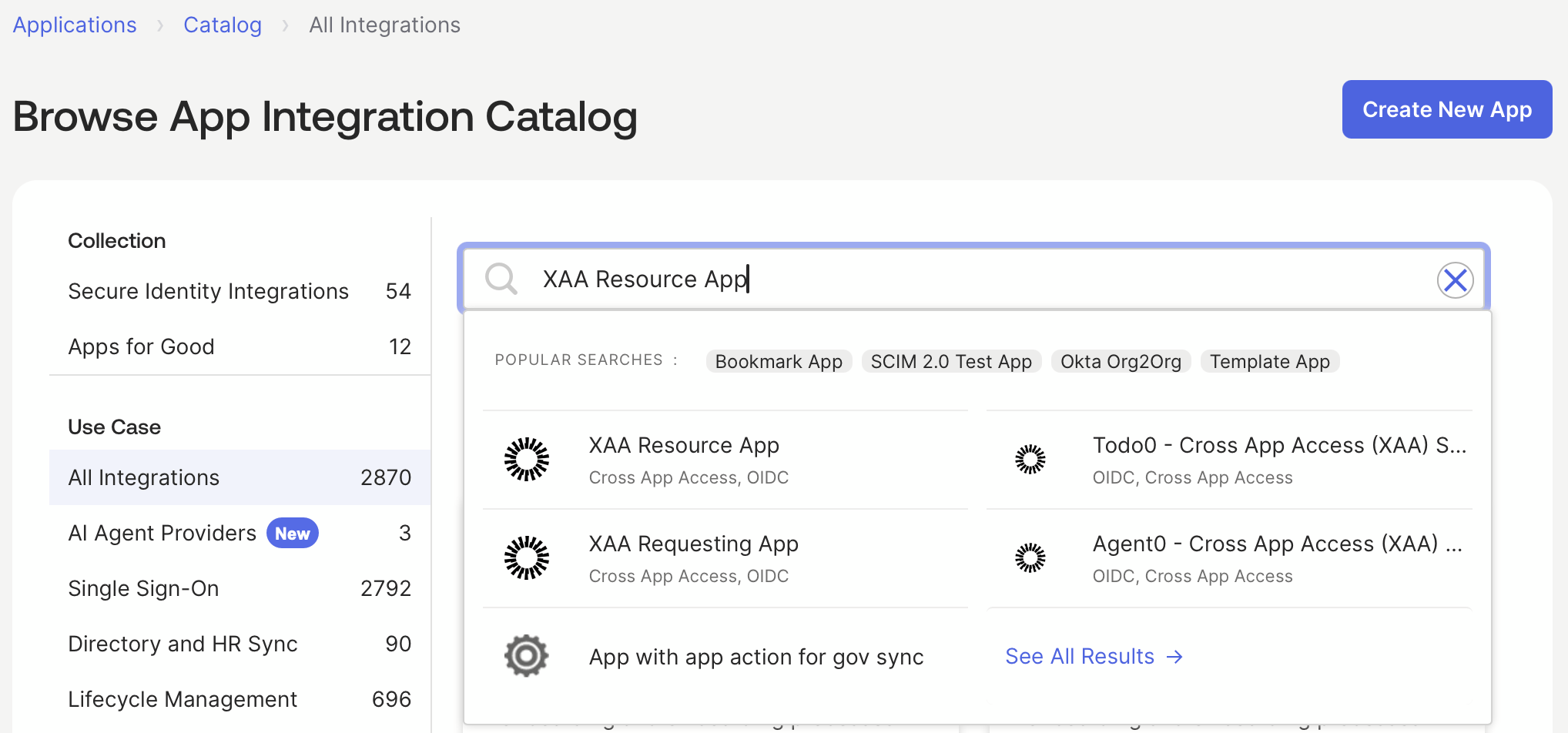
Task: Click the 2870 count for All Integrations
Action: point(386,477)
